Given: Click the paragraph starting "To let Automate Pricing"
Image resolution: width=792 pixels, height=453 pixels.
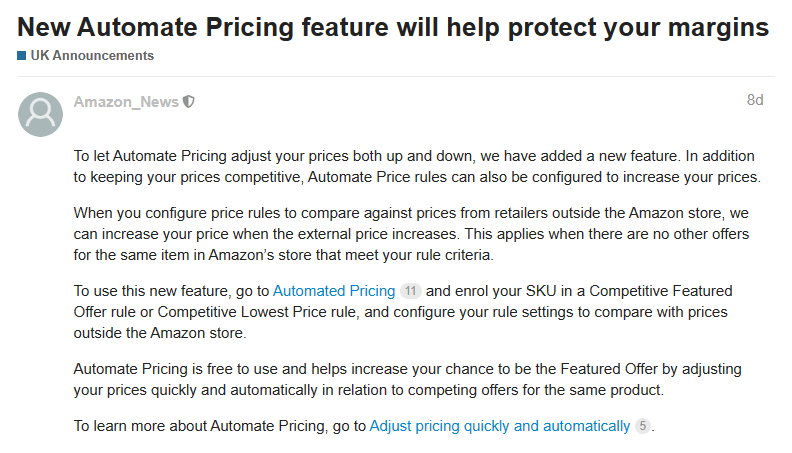Looking at the screenshot, I should [414, 167].
